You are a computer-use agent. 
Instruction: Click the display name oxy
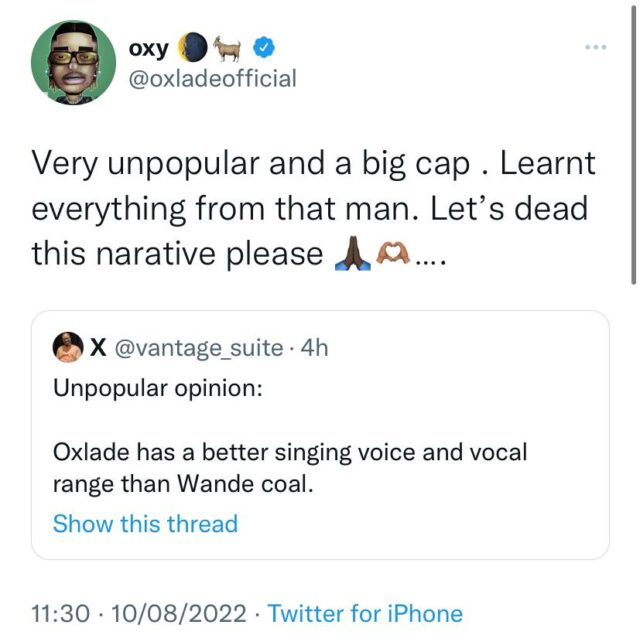(x=149, y=47)
